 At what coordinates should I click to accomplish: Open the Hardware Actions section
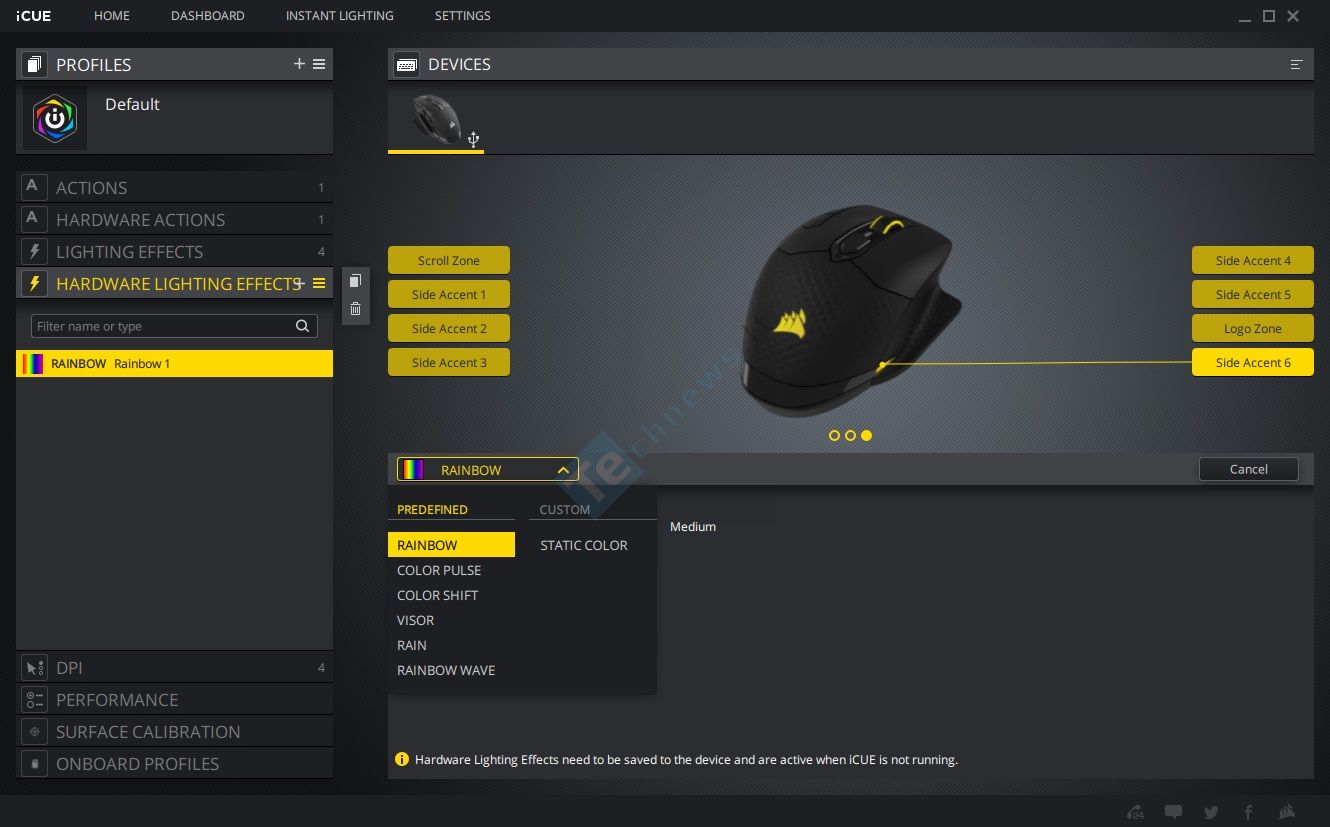(174, 220)
